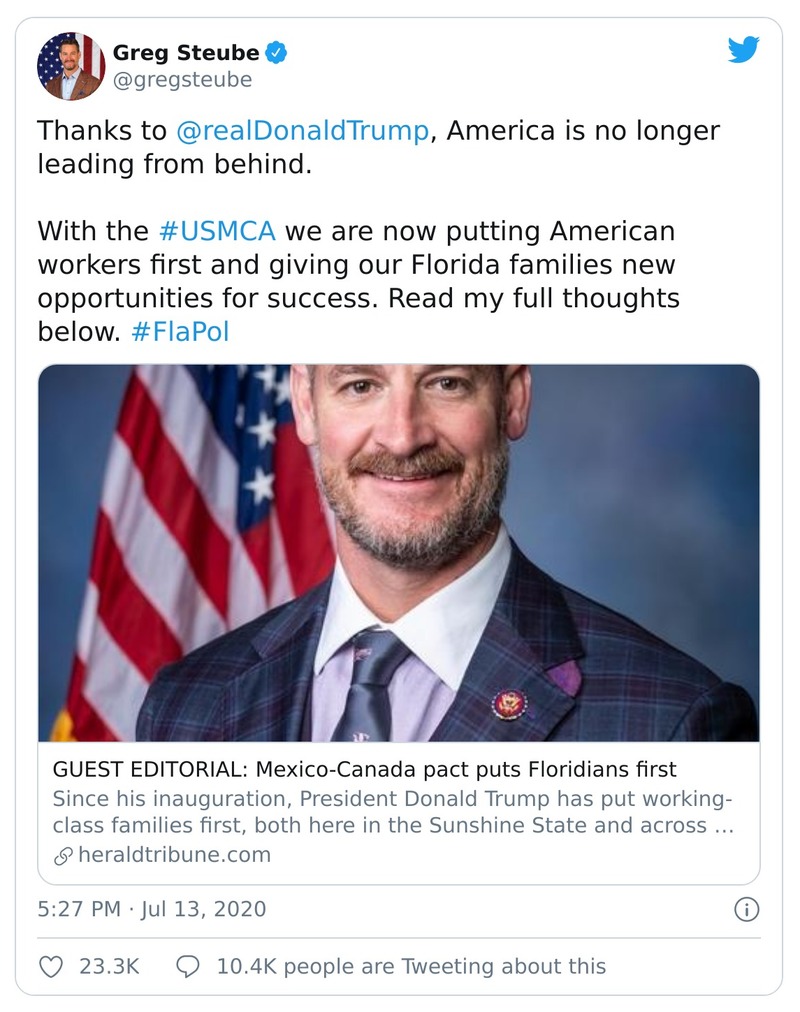Screen dimensions: 800x1012
Task: Visit the heraldtribune.com source link
Action: click(174, 855)
